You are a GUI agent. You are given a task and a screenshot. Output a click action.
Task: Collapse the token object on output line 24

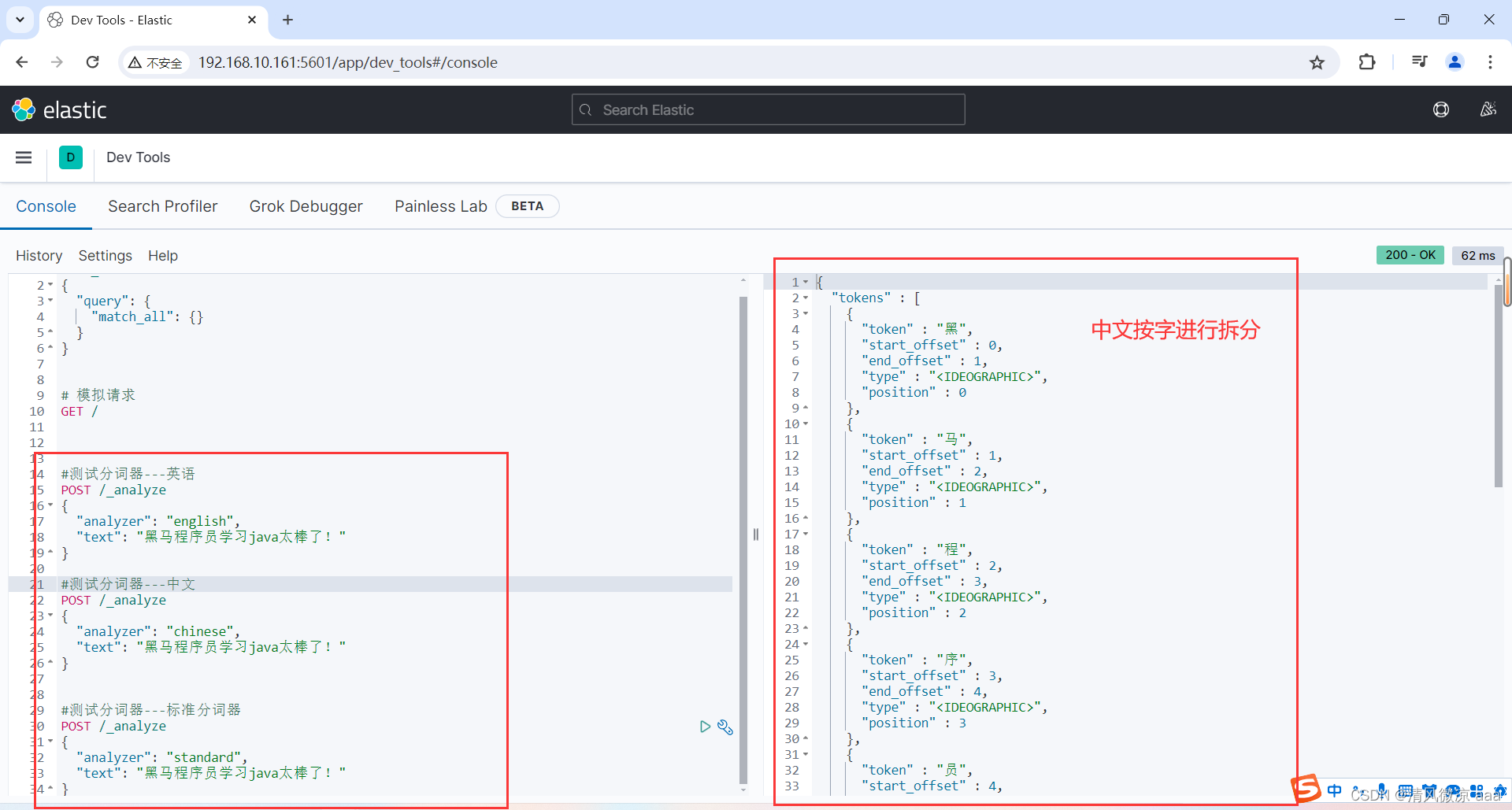[806, 644]
